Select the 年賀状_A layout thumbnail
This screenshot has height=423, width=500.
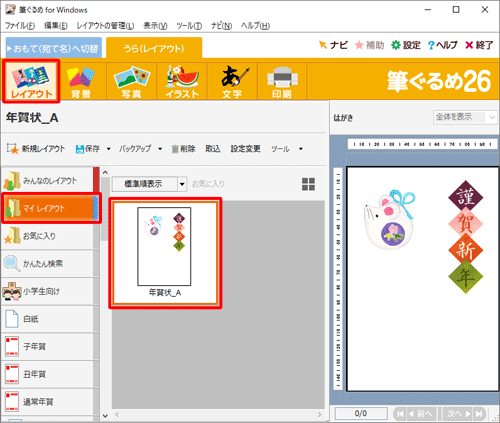coord(165,253)
